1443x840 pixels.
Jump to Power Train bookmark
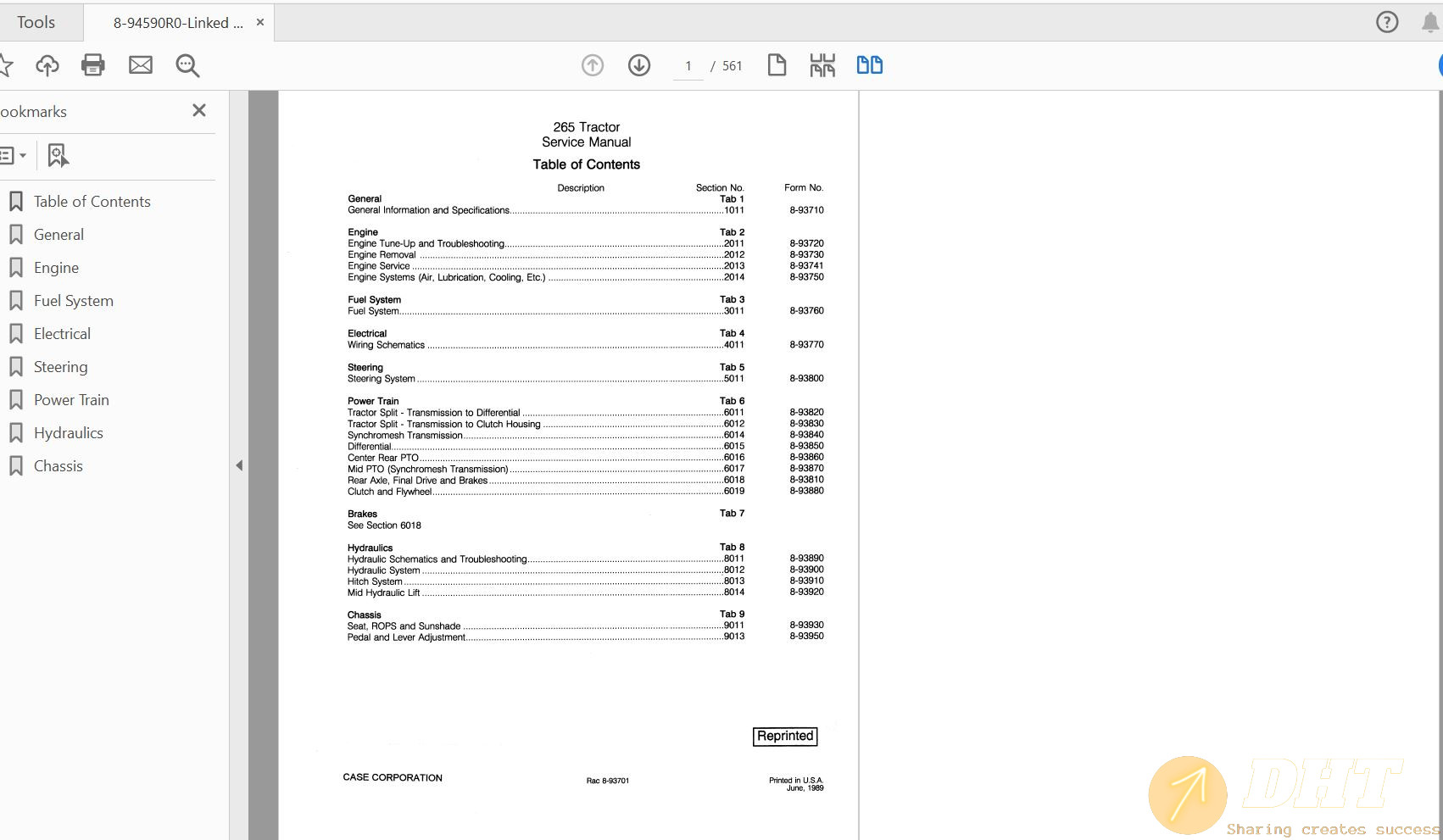71,400
